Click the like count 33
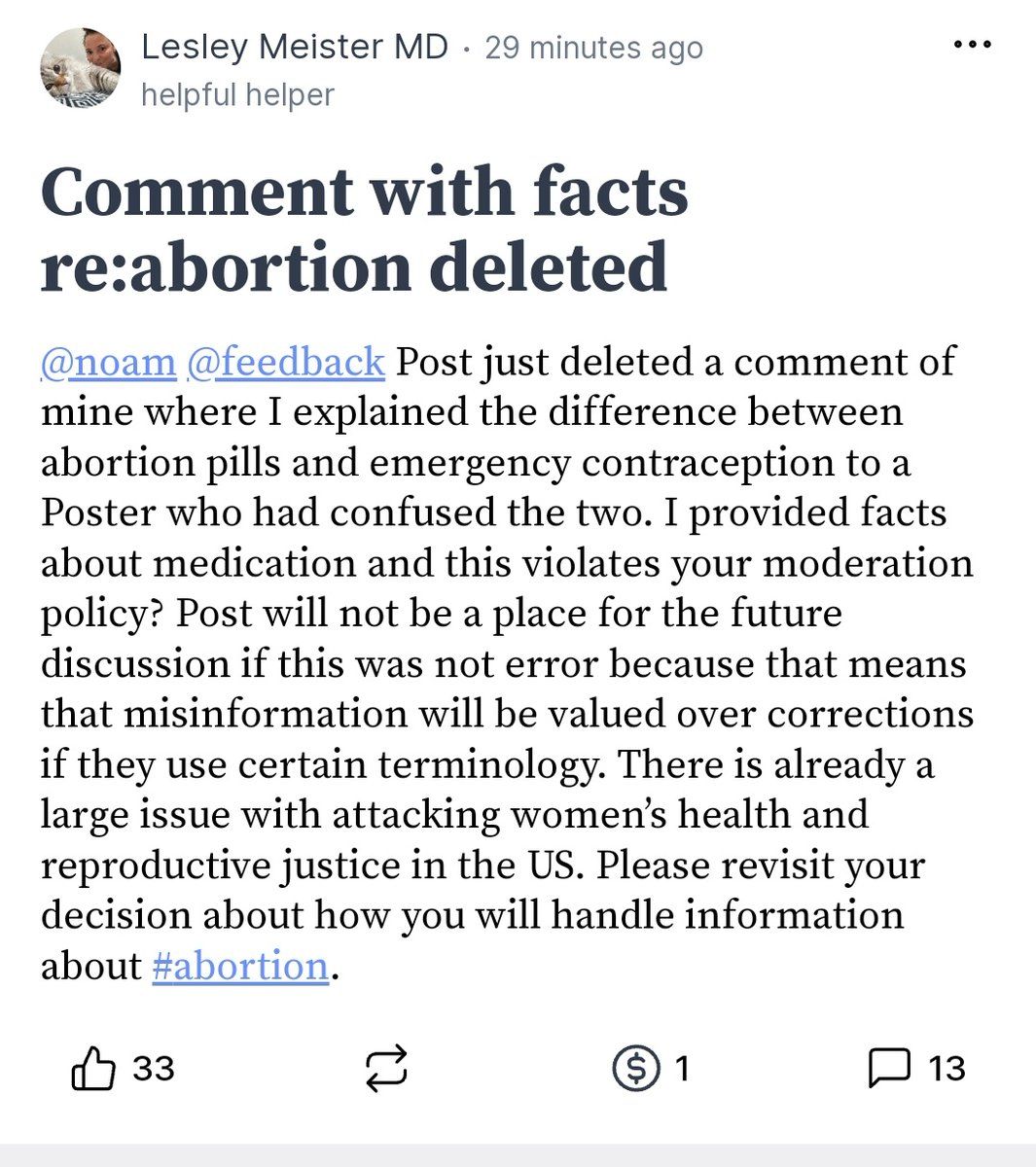The image size is (1036, 1167). point(154,1069)
